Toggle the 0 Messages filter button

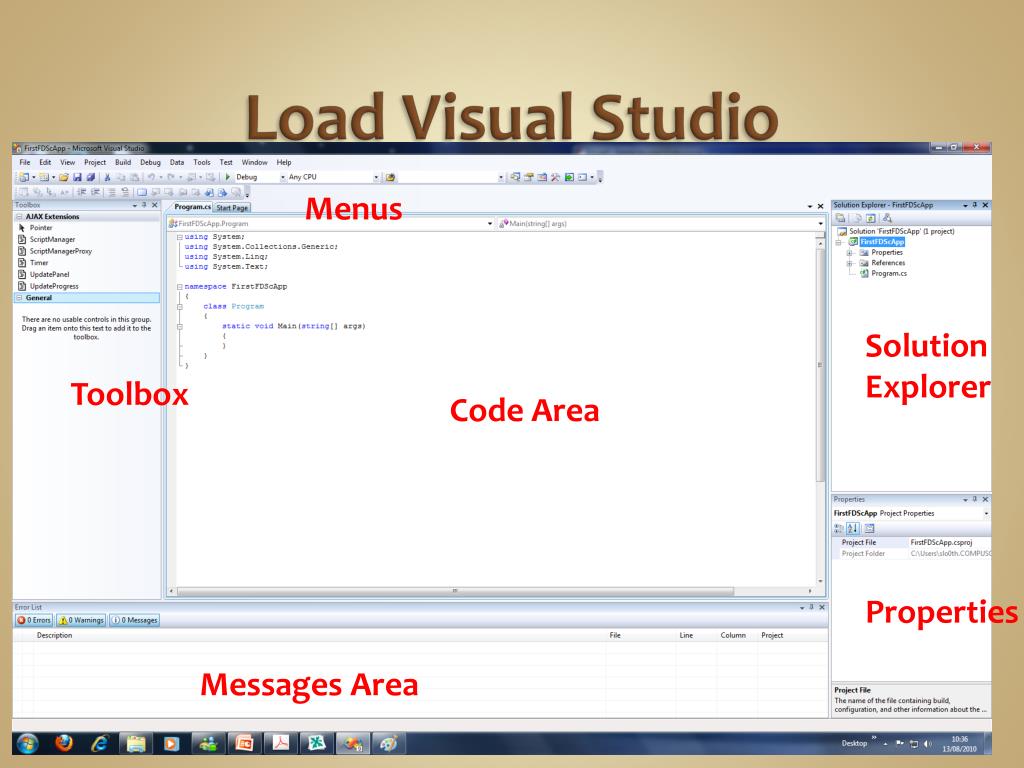click(x=135, y=620)
